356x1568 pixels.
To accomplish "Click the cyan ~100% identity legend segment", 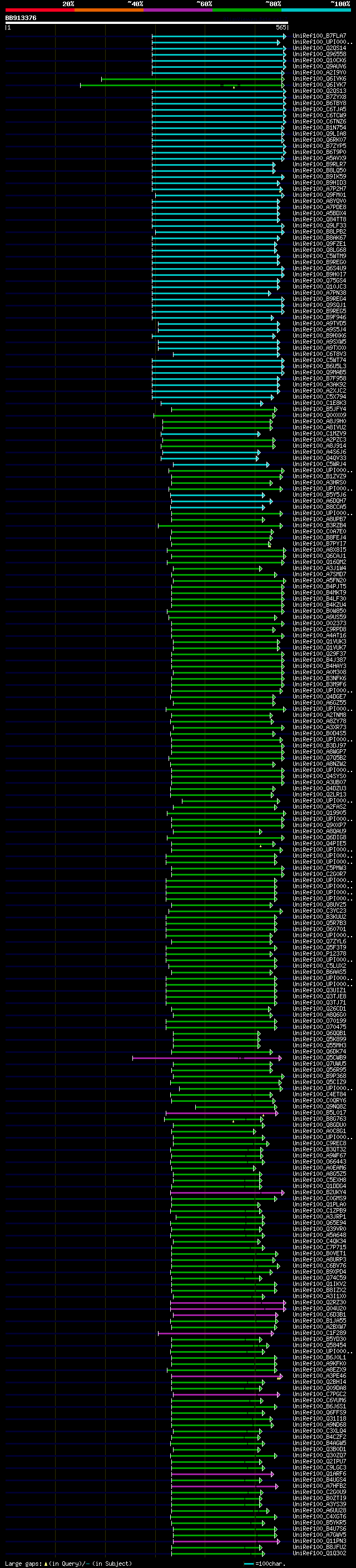I will click(316, 10).
